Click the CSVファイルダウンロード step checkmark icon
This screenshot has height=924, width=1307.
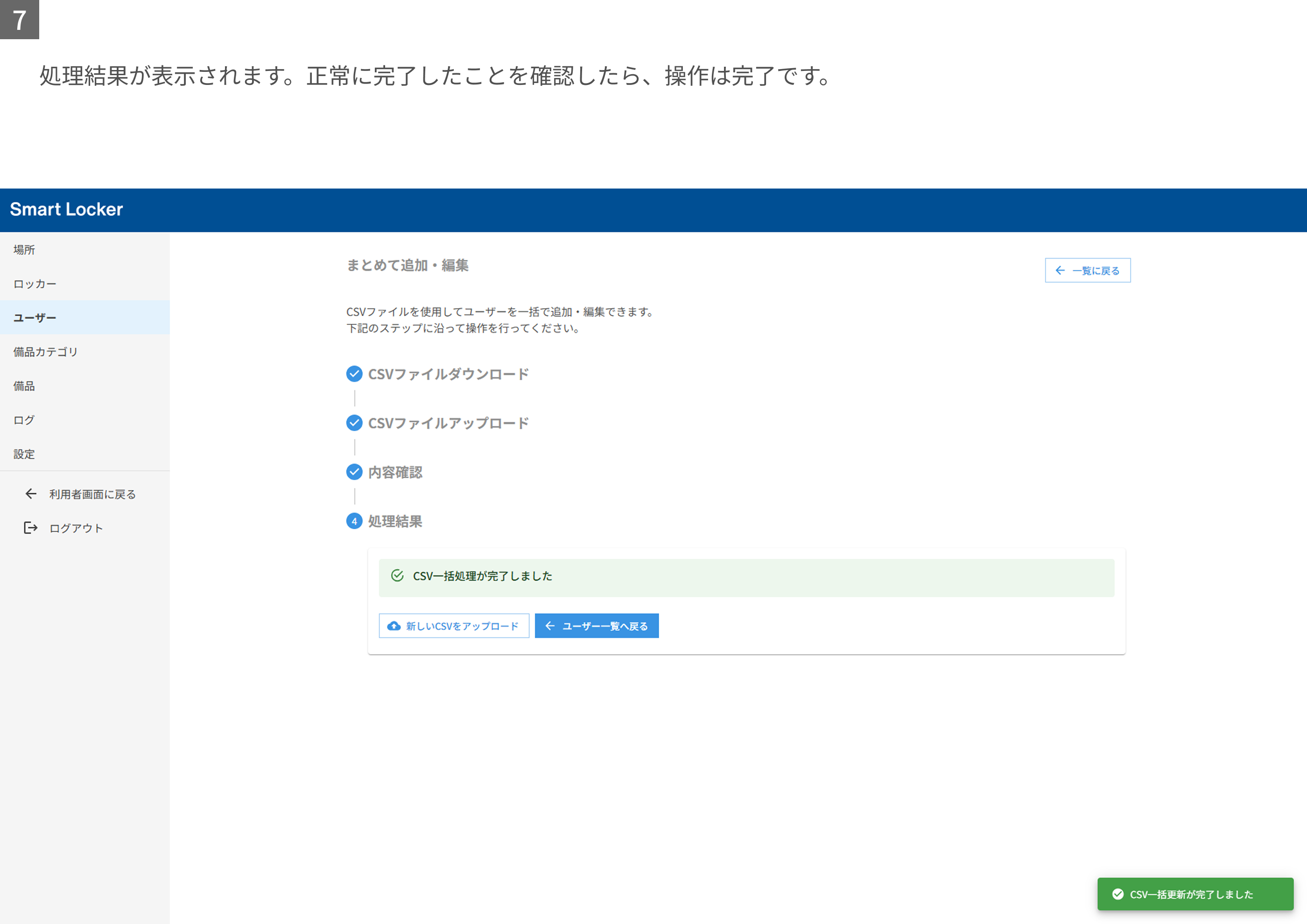click(354, 374)
